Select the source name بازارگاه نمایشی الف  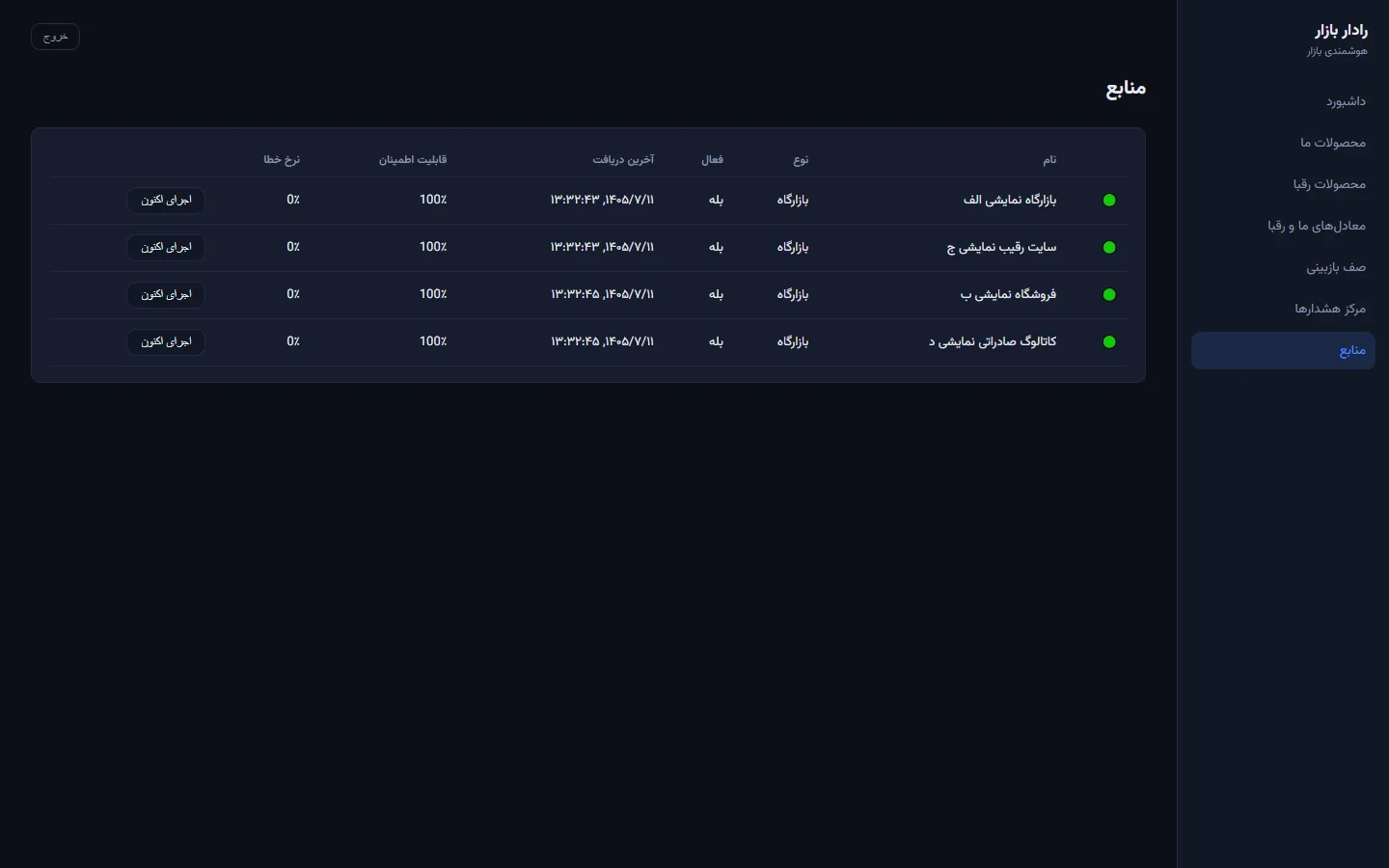[x=1010, y=200]
